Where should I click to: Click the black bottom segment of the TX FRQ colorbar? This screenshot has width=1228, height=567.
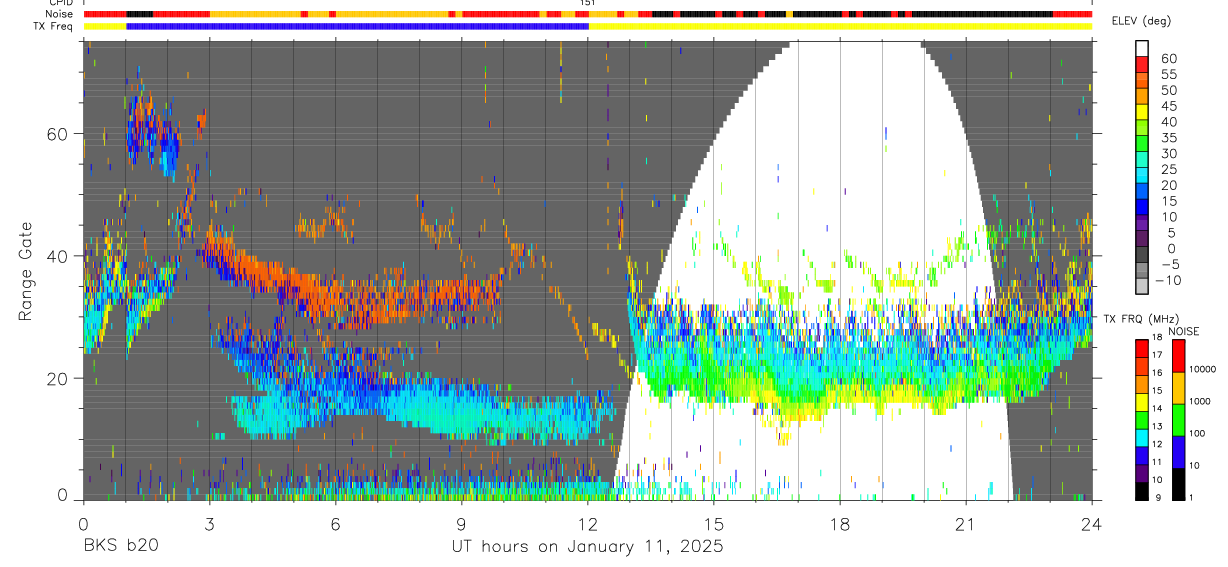[1142, 490]
